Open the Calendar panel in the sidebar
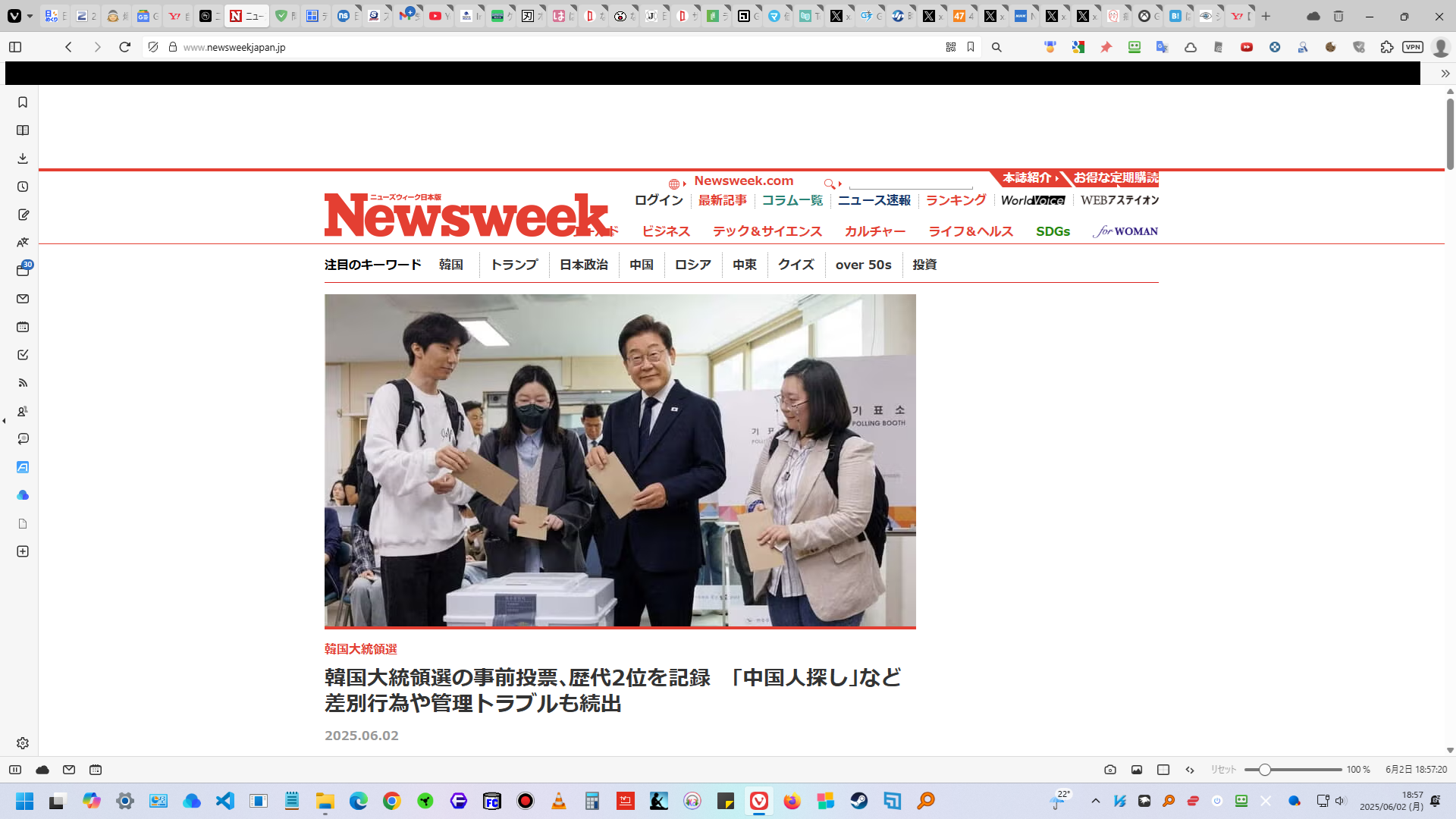 (23, 327)
